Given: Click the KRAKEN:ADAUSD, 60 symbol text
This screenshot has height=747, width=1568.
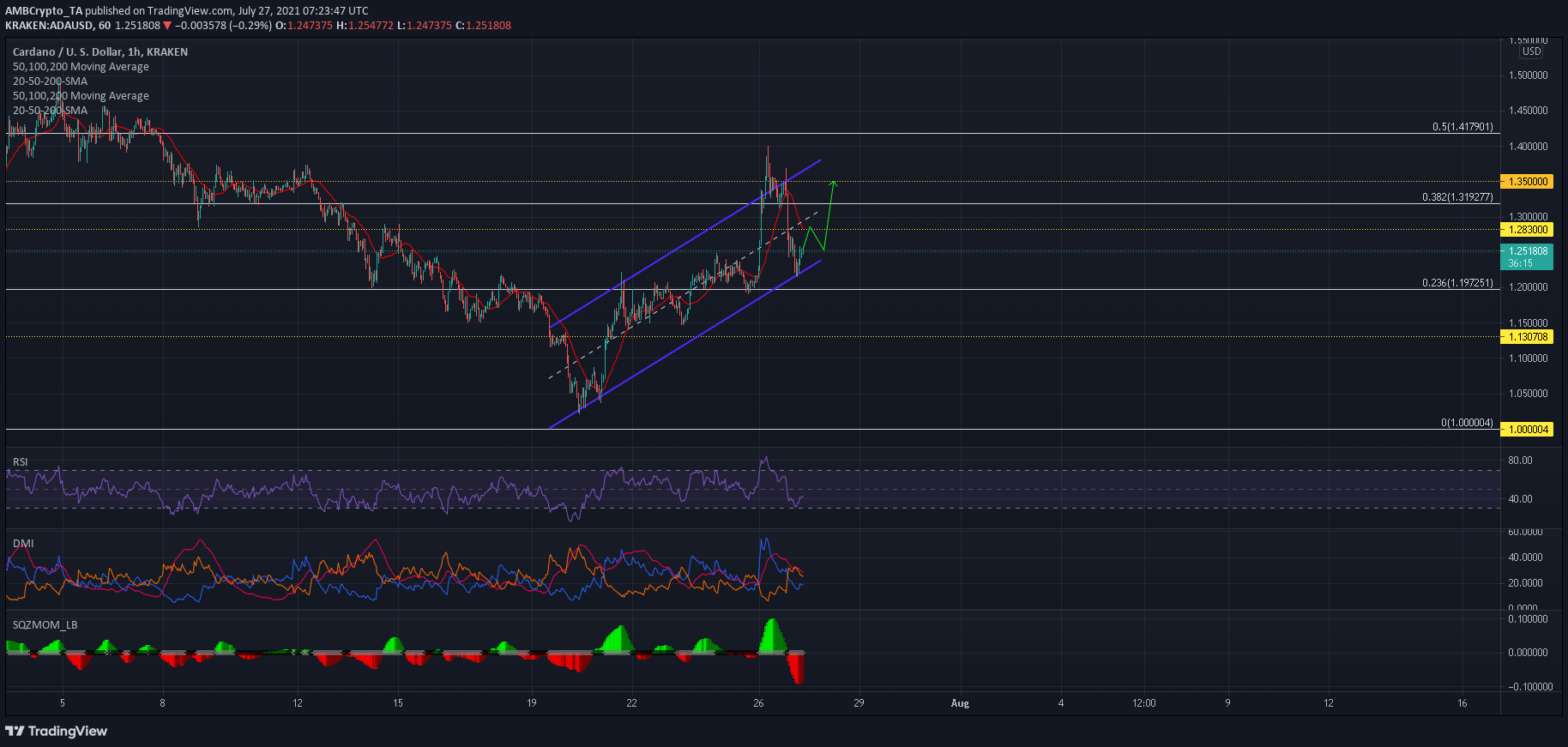Looking at the screenshot, I should (57, 26).
